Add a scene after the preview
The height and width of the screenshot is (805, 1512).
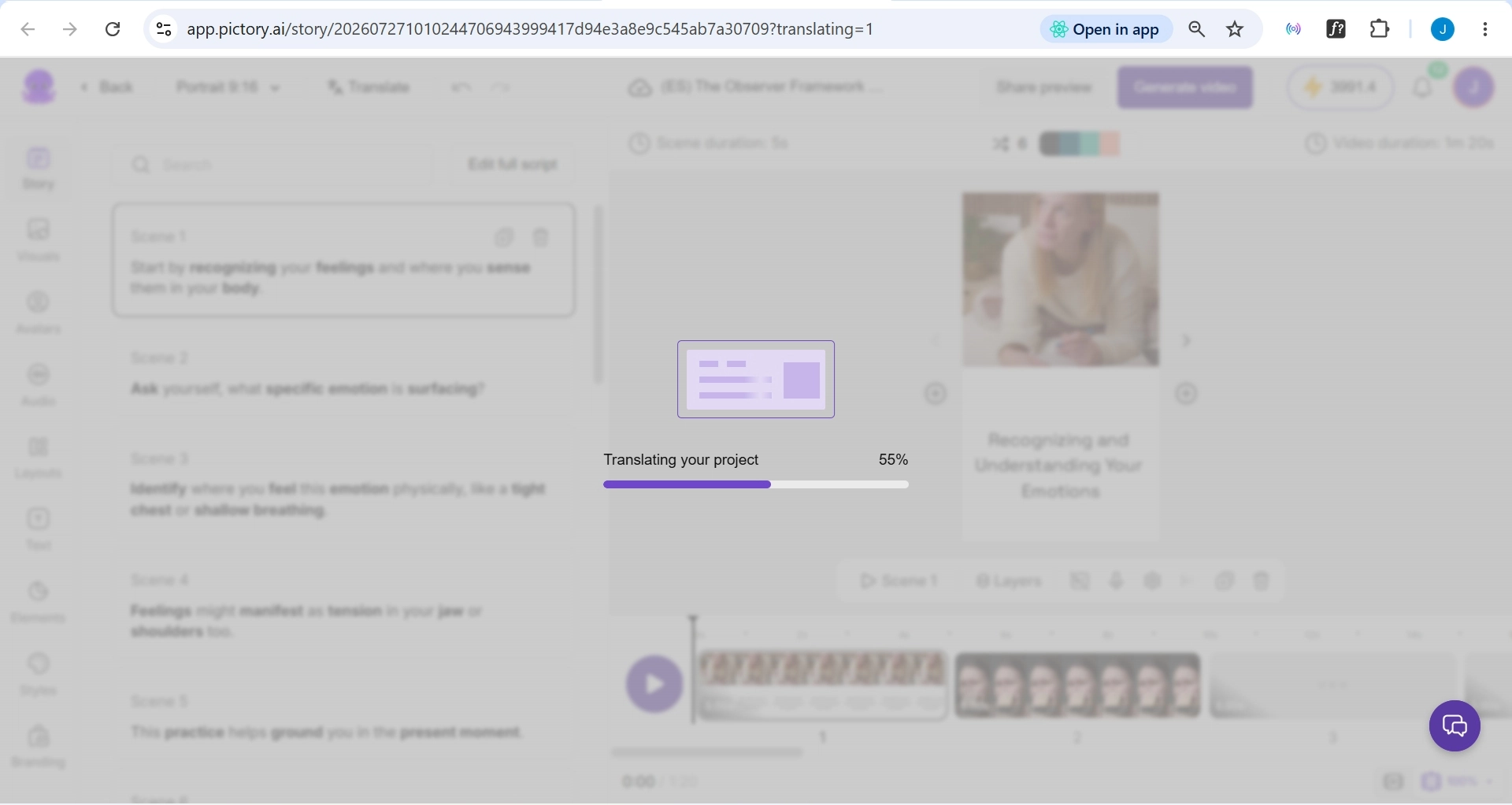coord(1186,393)
